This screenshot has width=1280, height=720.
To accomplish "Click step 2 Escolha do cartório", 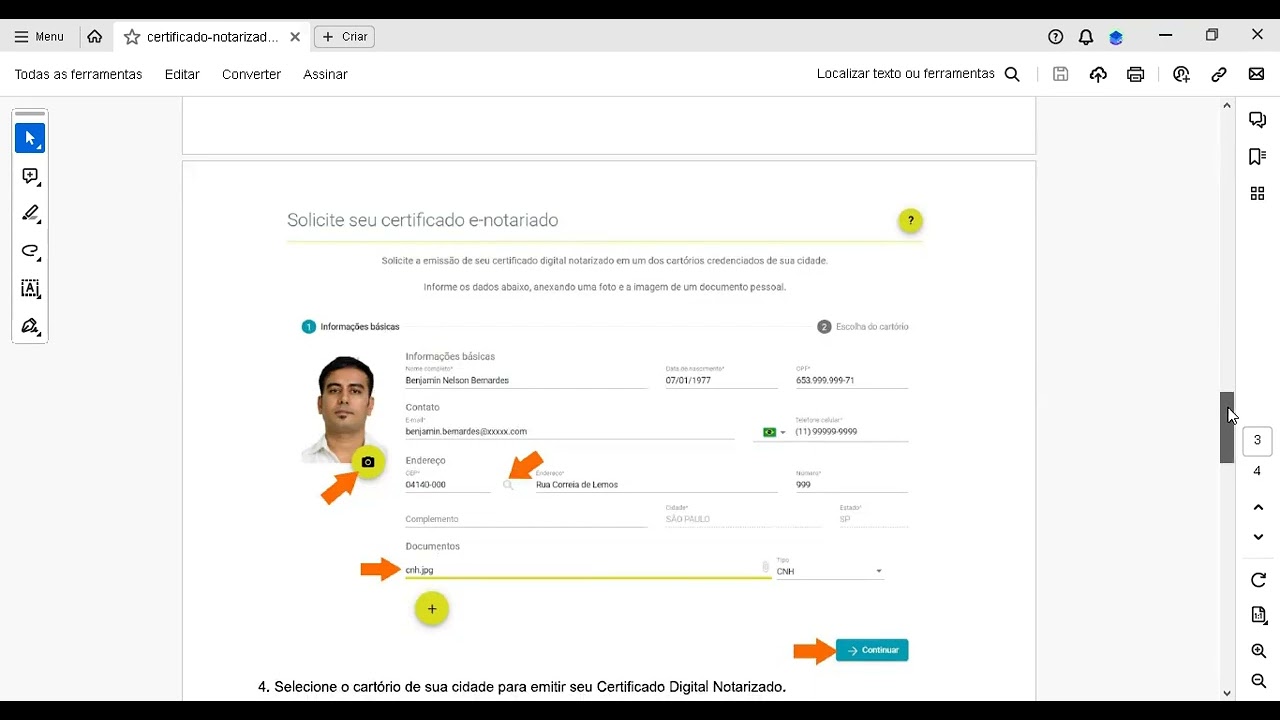I will tap(863, 327).
